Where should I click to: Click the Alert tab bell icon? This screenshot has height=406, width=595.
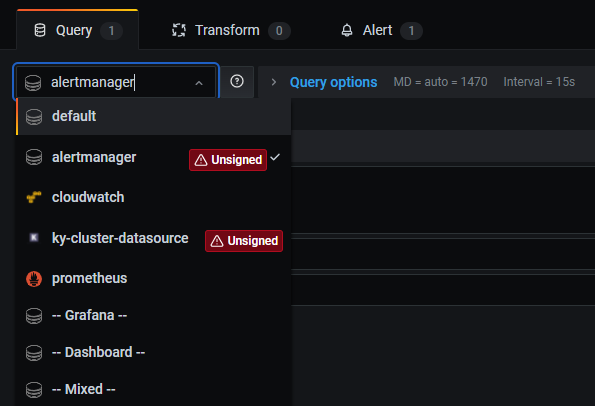347,30
